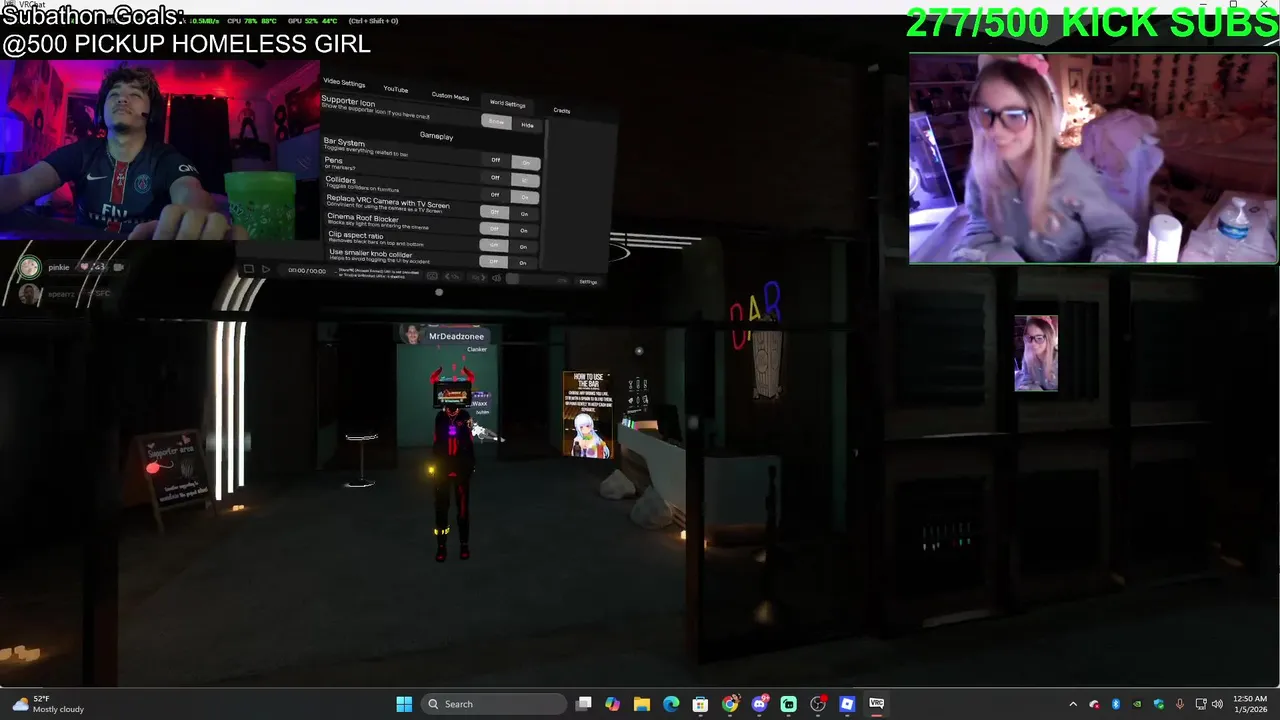Image resolution: width=1280 pixels, height=720 pixels.
Task: Click the Bluetooth tray icon
Action: point(1116,704)
